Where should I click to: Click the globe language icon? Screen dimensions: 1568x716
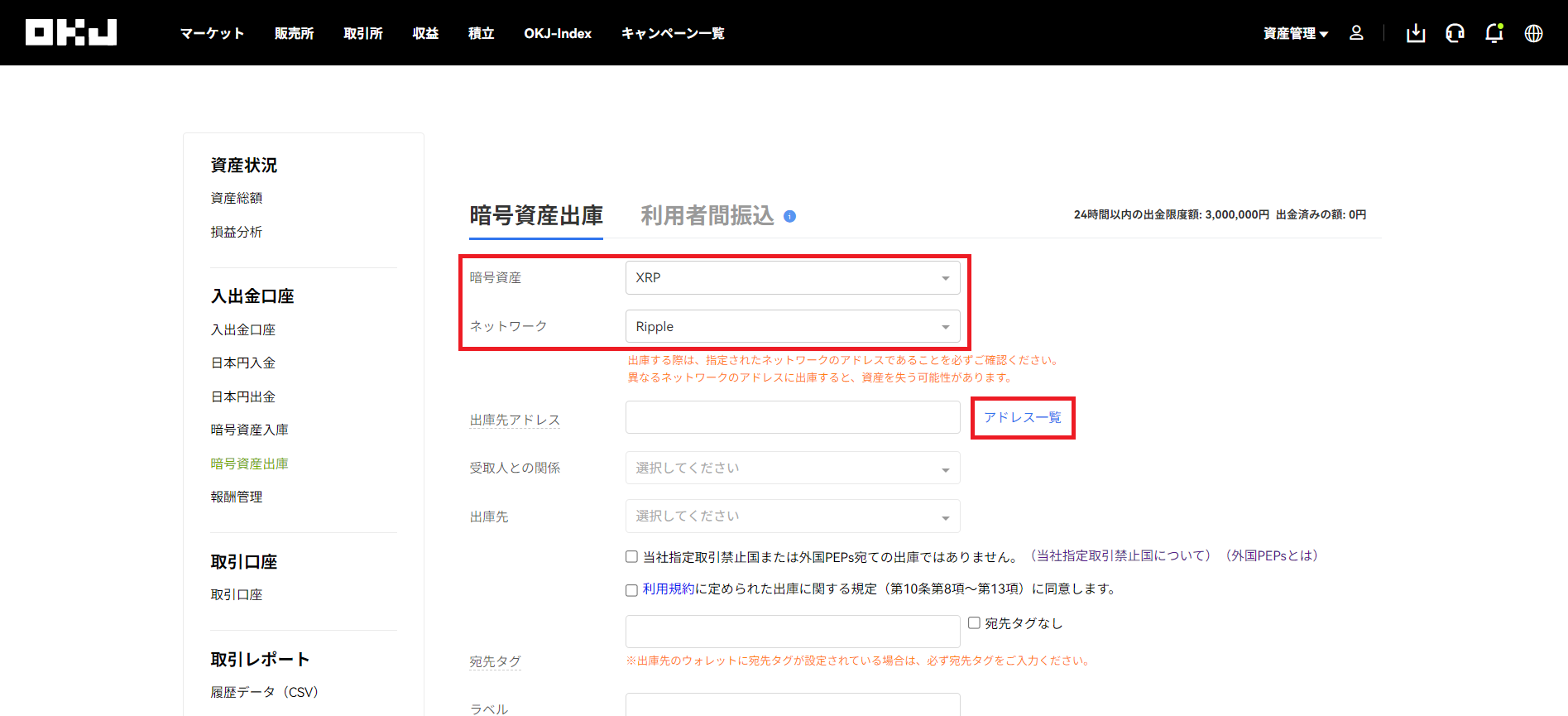(1533, 33)
